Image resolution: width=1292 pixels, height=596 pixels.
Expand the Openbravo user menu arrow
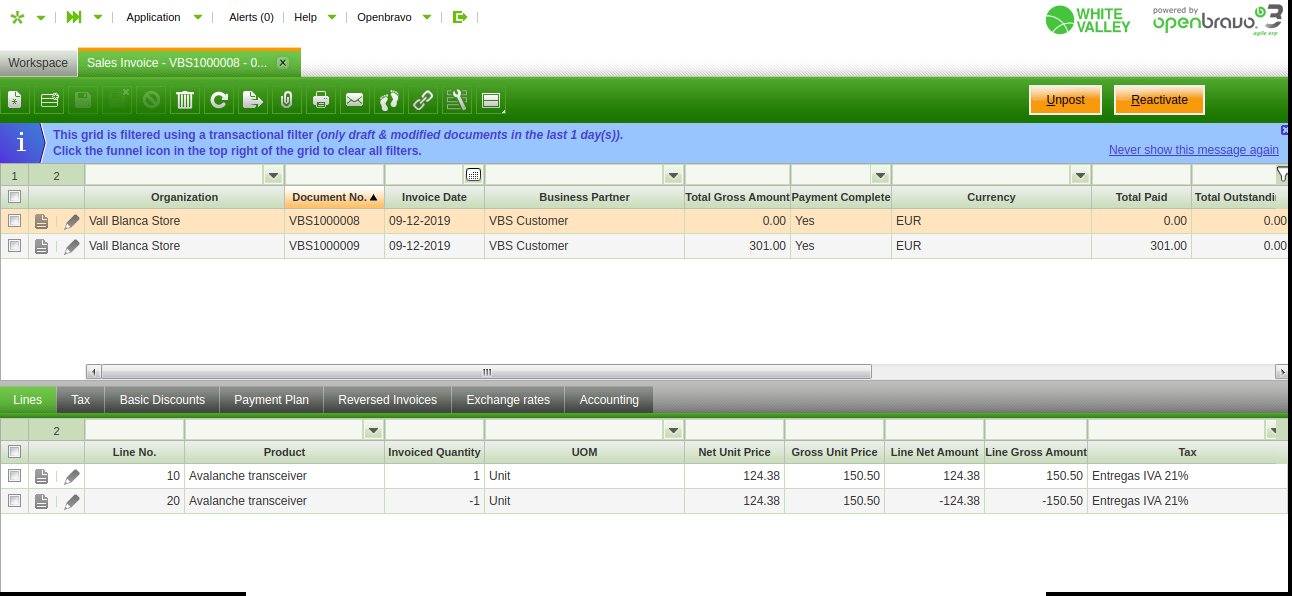(427, 17)
